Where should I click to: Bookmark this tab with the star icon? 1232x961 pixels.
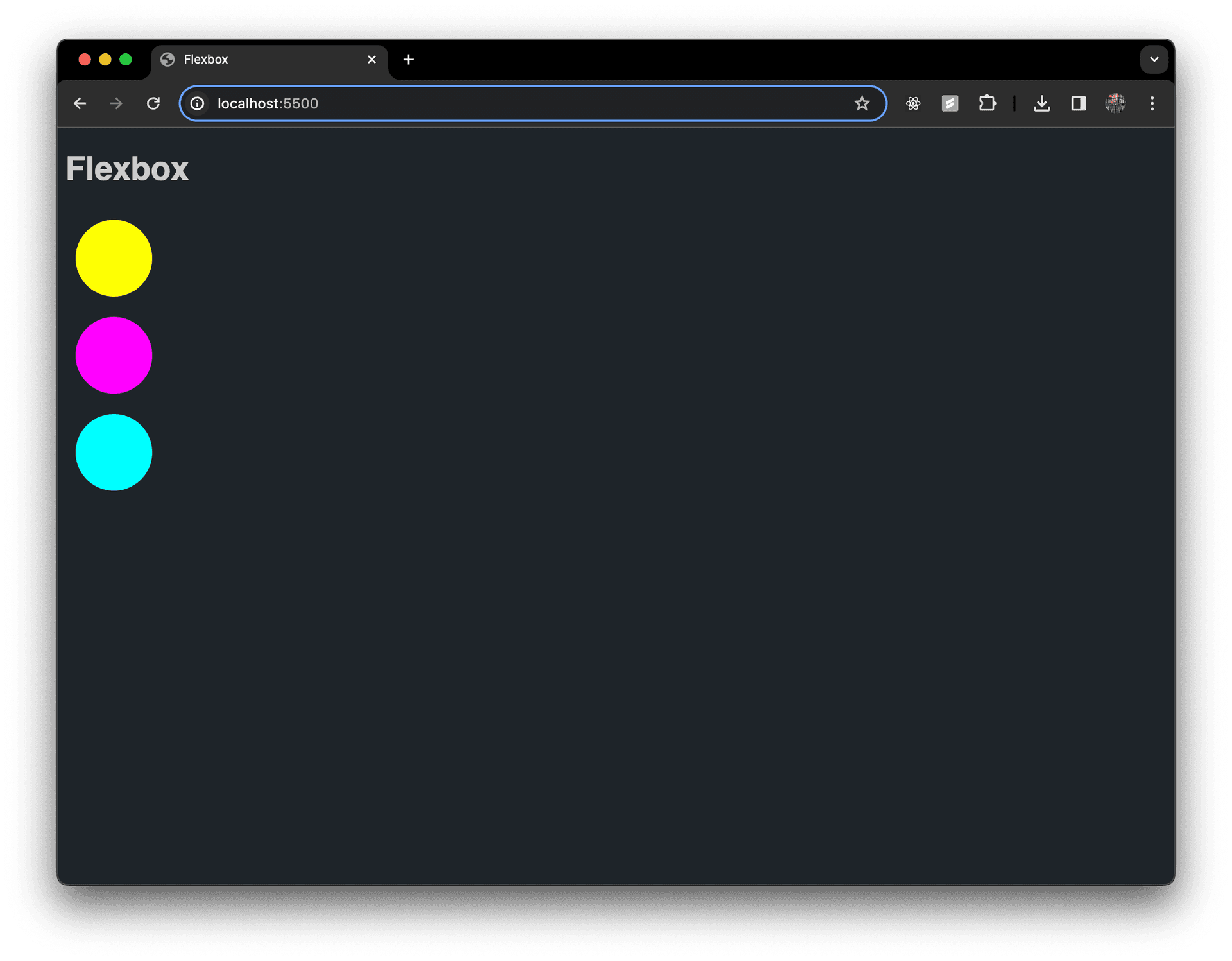tap(862, 103)
